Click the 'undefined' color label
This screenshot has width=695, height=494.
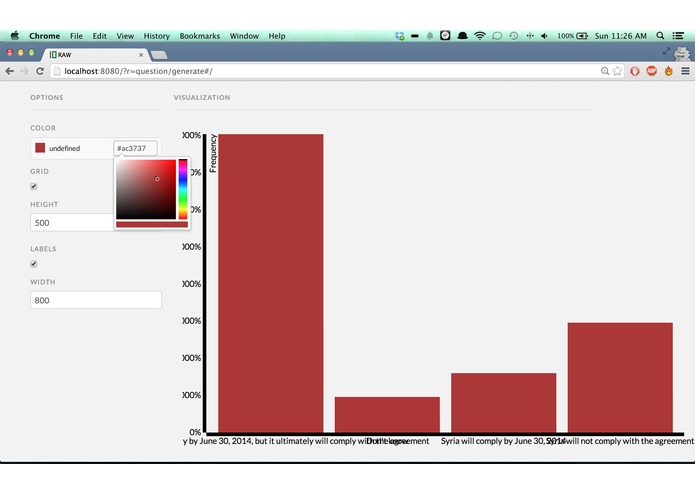[65, 148]
